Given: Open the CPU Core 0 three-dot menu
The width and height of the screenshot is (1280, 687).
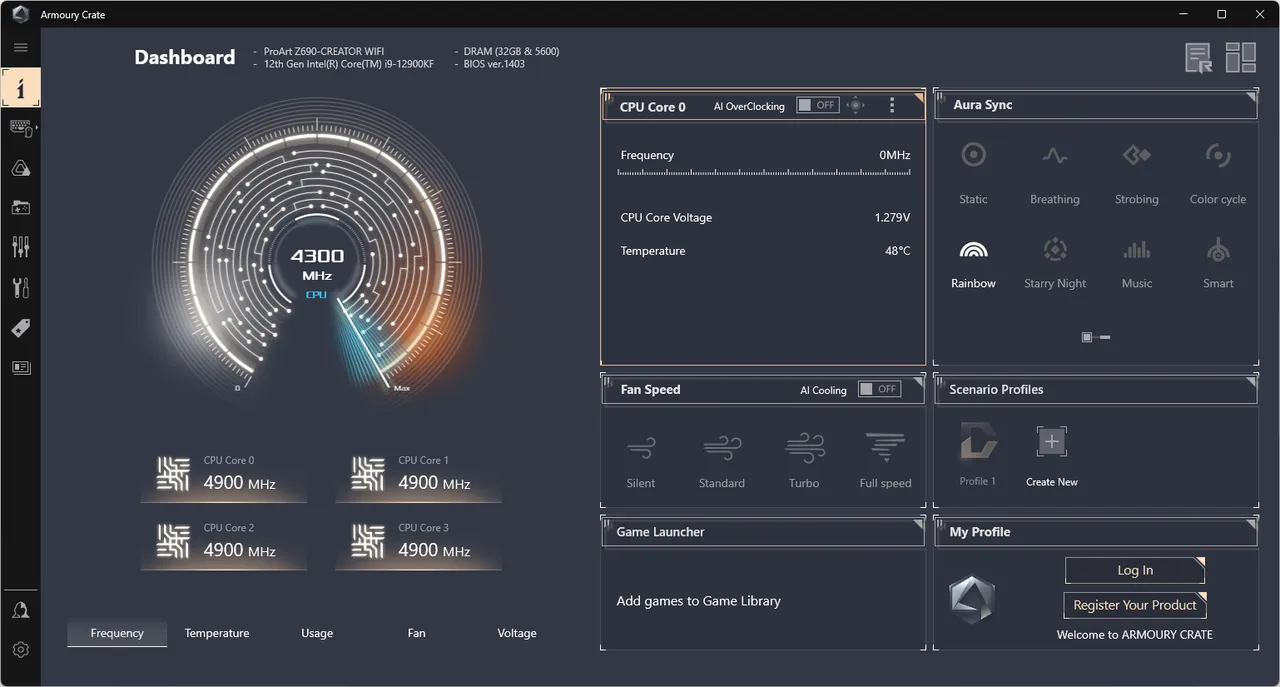Looking at the screenshot, I should [x=892, y=105].
